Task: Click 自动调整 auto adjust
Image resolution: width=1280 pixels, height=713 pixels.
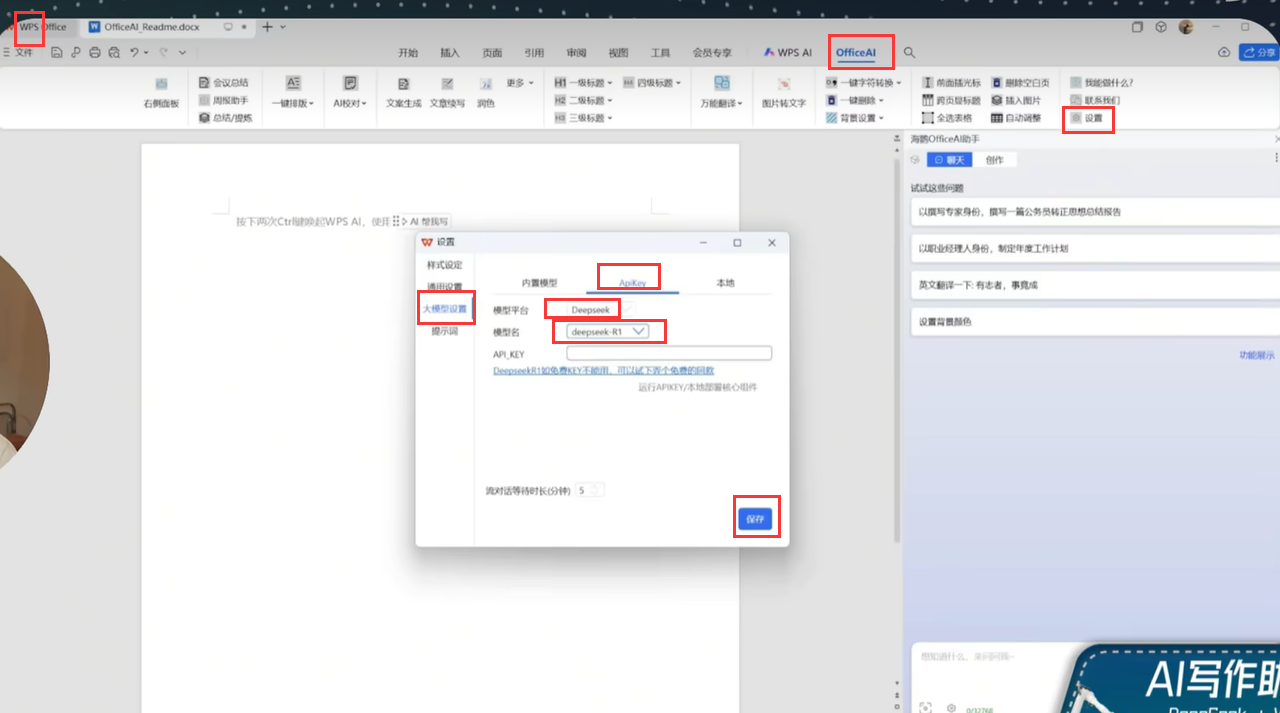Action: (x=1016, y=118)
